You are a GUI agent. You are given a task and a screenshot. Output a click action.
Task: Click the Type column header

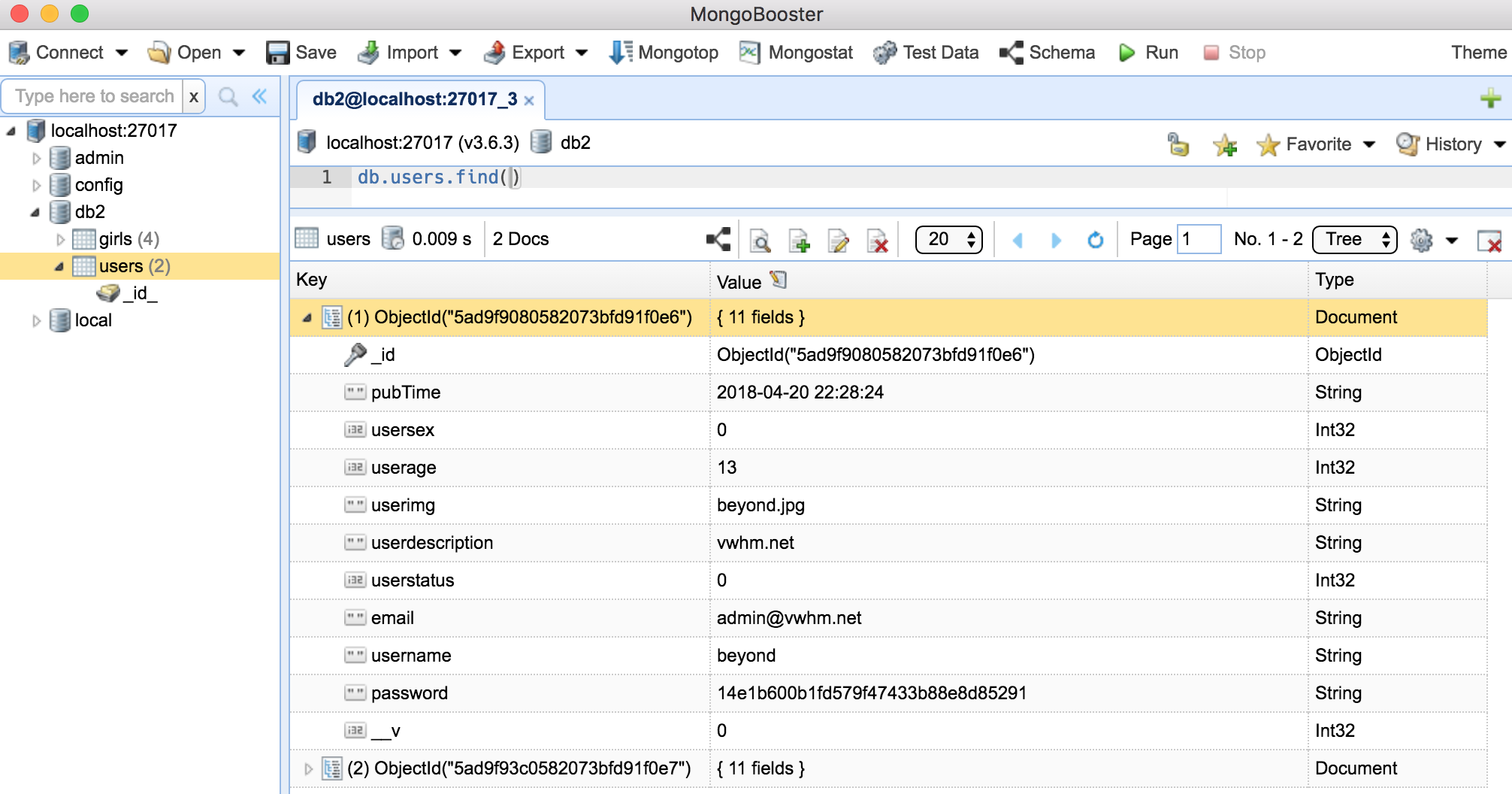click(x=1398, y=280)
